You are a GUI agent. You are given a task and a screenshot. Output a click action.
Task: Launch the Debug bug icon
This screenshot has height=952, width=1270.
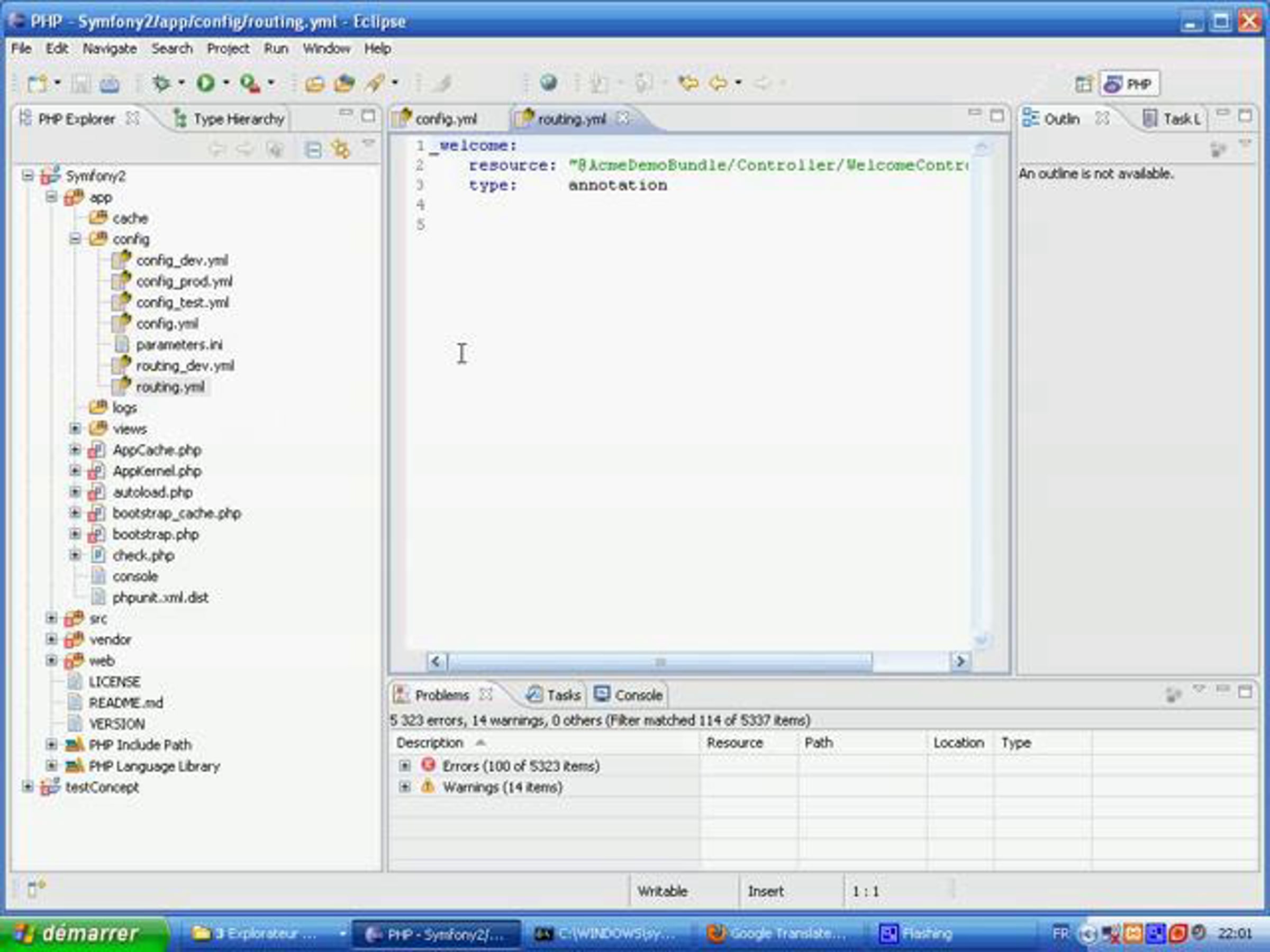pos(161,84)
